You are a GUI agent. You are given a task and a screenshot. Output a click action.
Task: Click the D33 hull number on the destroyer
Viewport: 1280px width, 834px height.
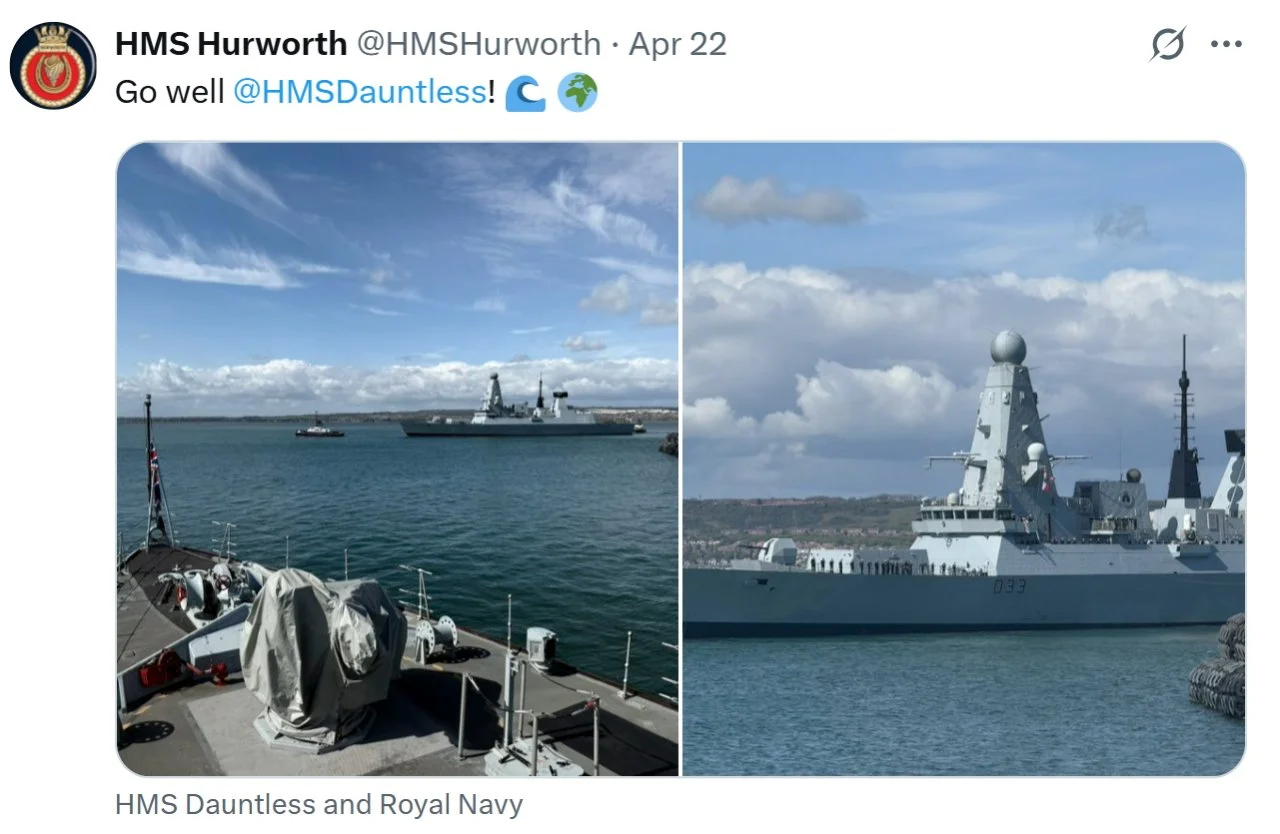(1009, 586)
